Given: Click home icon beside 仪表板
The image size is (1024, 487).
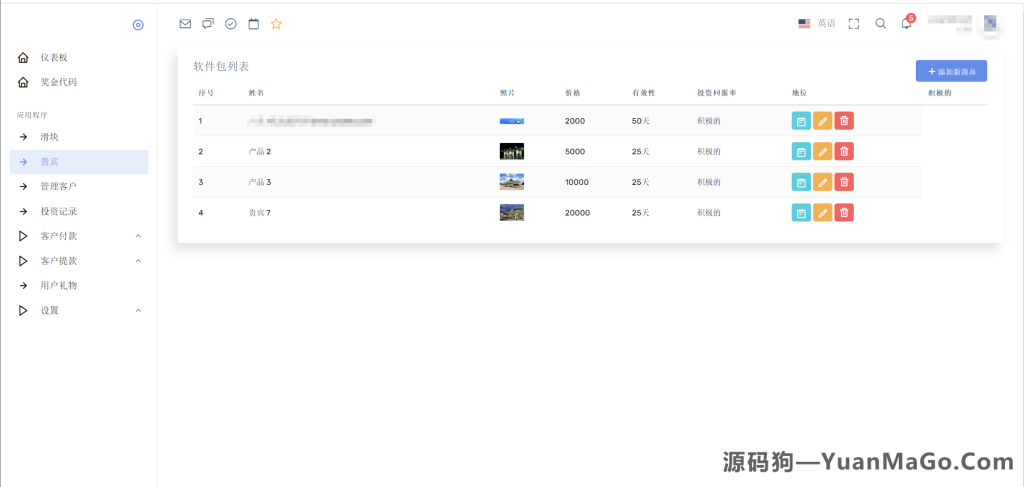Looking at the screenshot, I should 23,57.
